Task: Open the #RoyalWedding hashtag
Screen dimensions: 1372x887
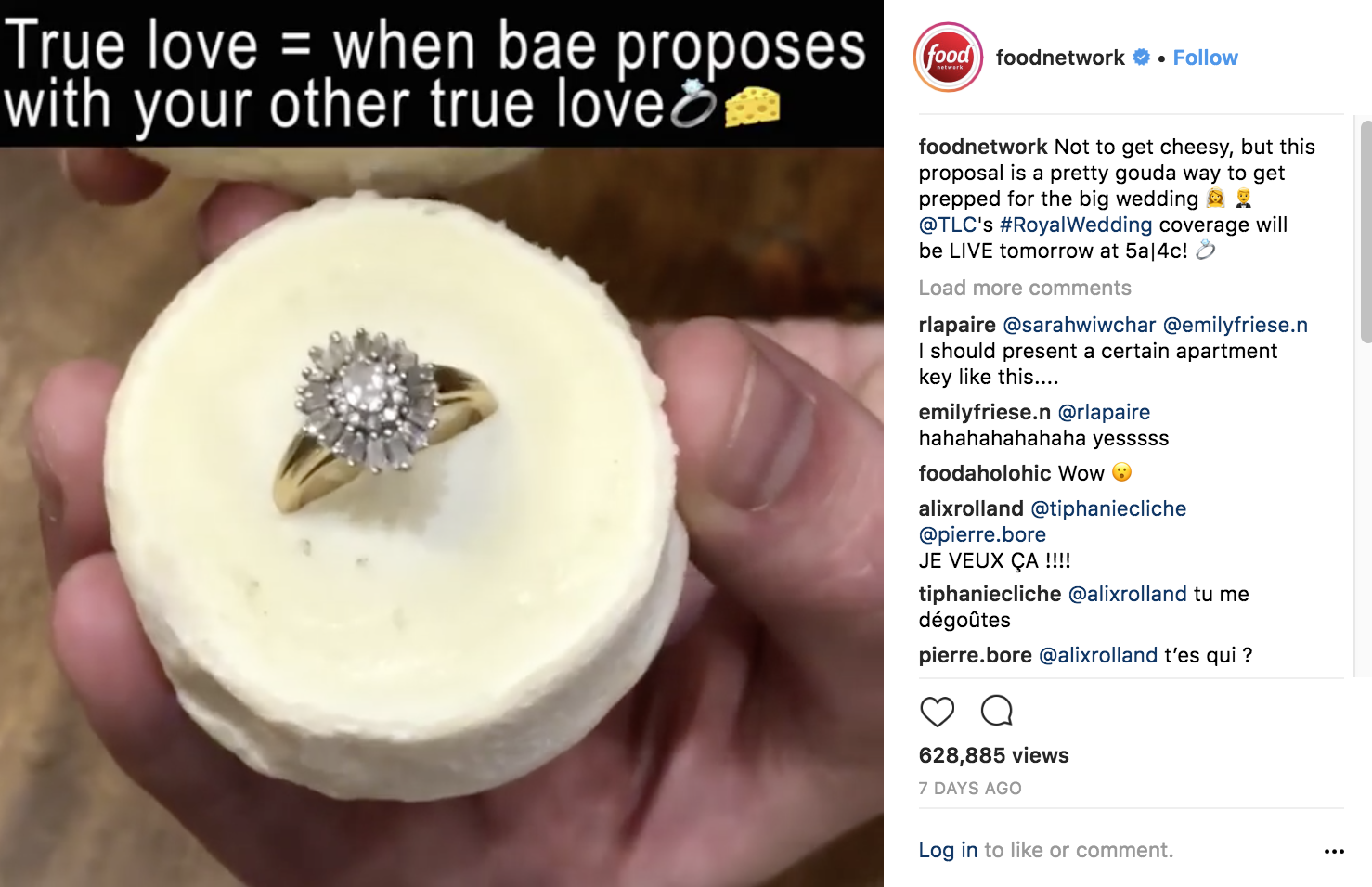Action: coord(1076,225)
